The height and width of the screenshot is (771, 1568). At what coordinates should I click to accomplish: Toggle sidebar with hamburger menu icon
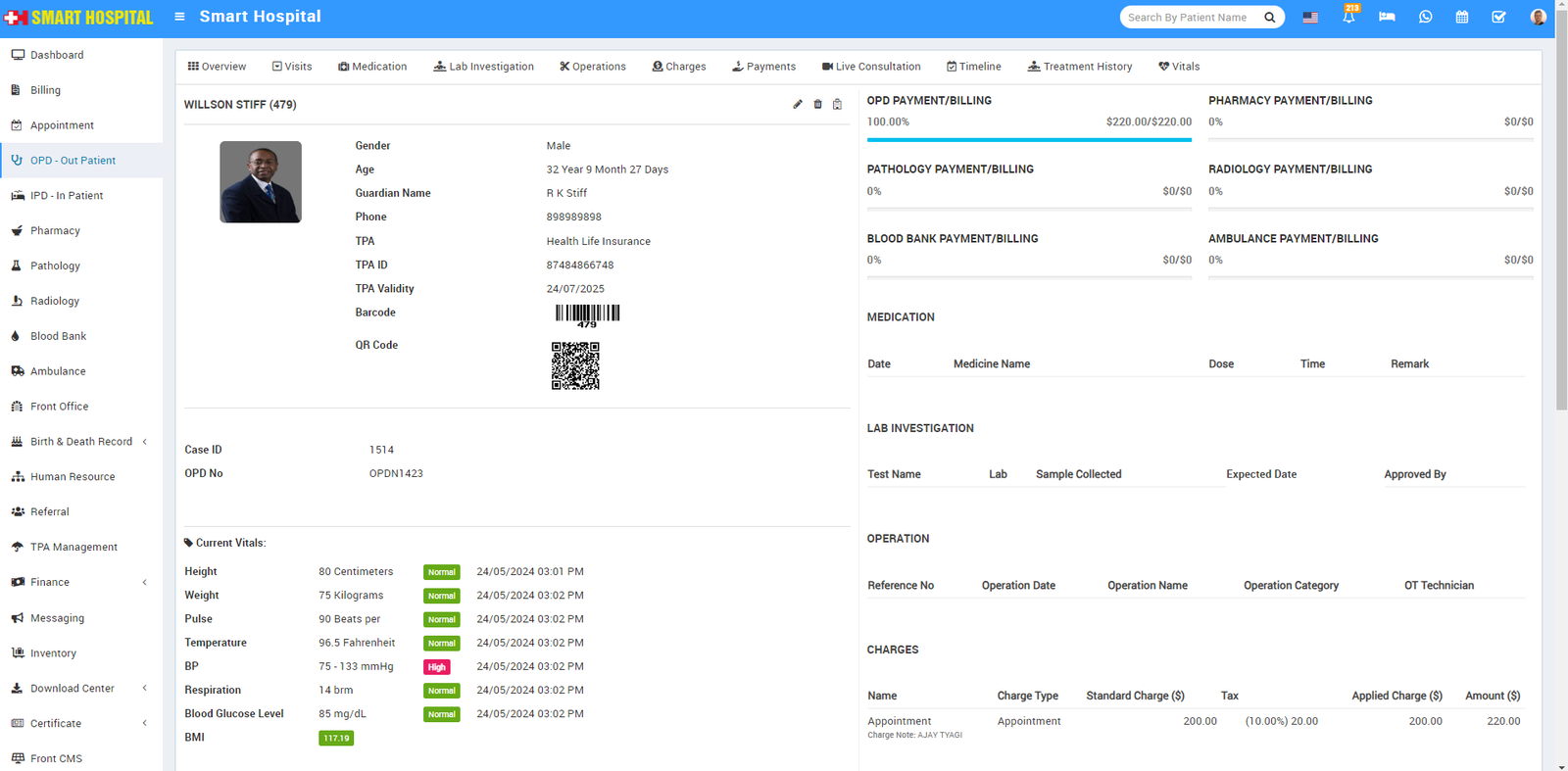[x=179, y=17]
